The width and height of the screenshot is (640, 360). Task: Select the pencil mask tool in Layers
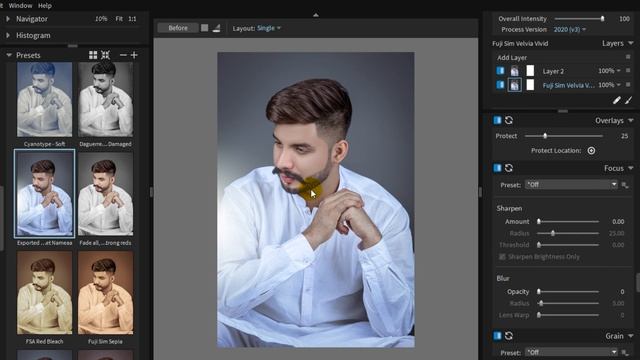pos(616,100)
